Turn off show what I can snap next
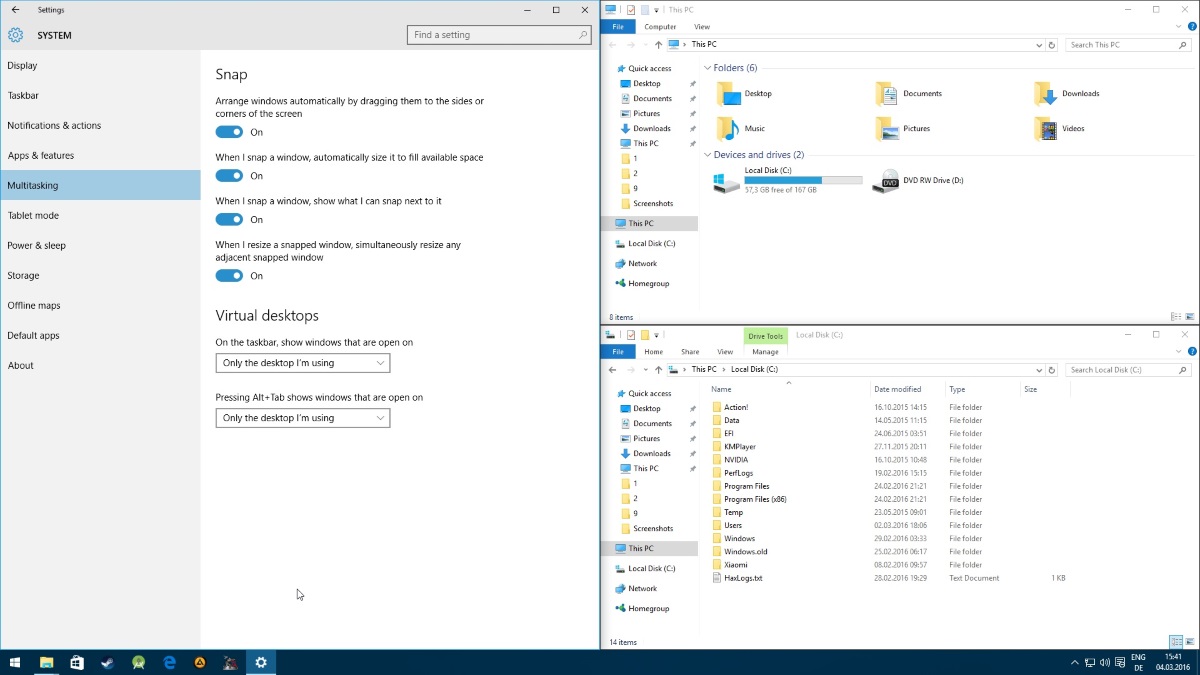 click(229, 220)
